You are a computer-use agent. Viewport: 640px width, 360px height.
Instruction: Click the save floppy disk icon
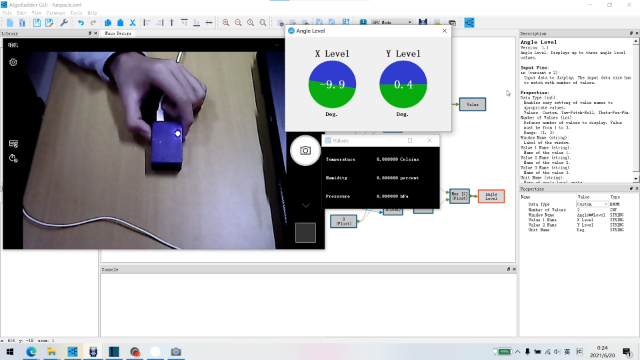tap(37, 23)
